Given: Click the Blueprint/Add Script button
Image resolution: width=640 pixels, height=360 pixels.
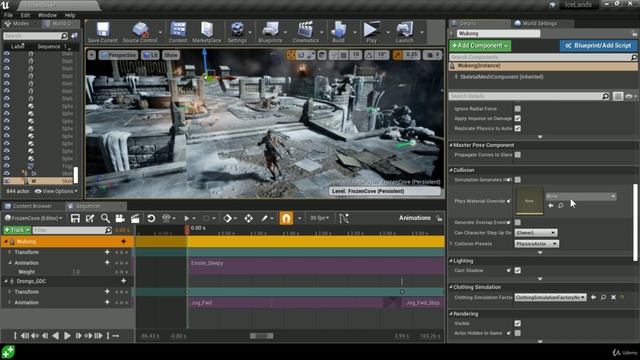Looking at the screenshot, I should pos(598,46).
